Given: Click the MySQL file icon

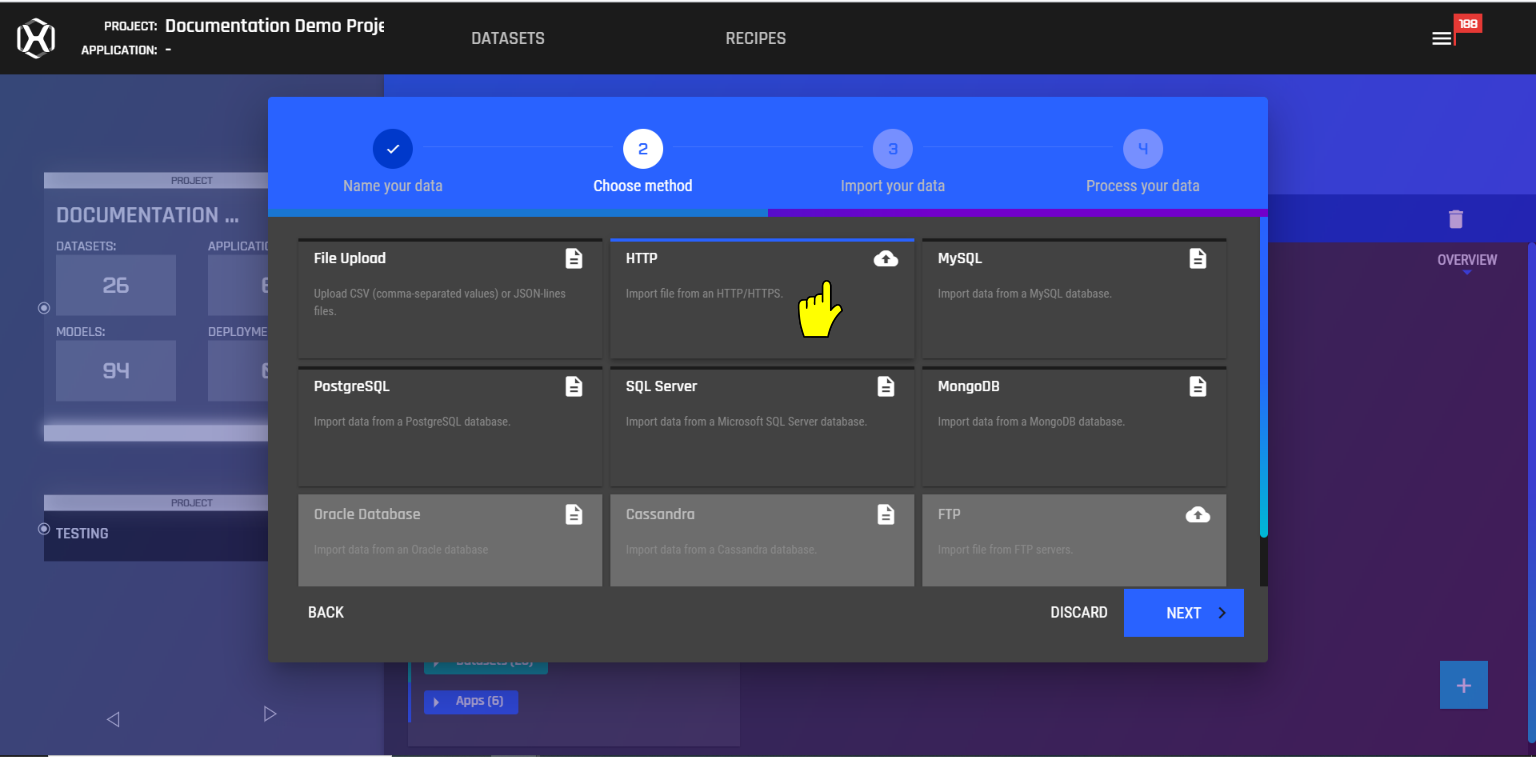Looking at the screenshot, I should pos(1198,258).
